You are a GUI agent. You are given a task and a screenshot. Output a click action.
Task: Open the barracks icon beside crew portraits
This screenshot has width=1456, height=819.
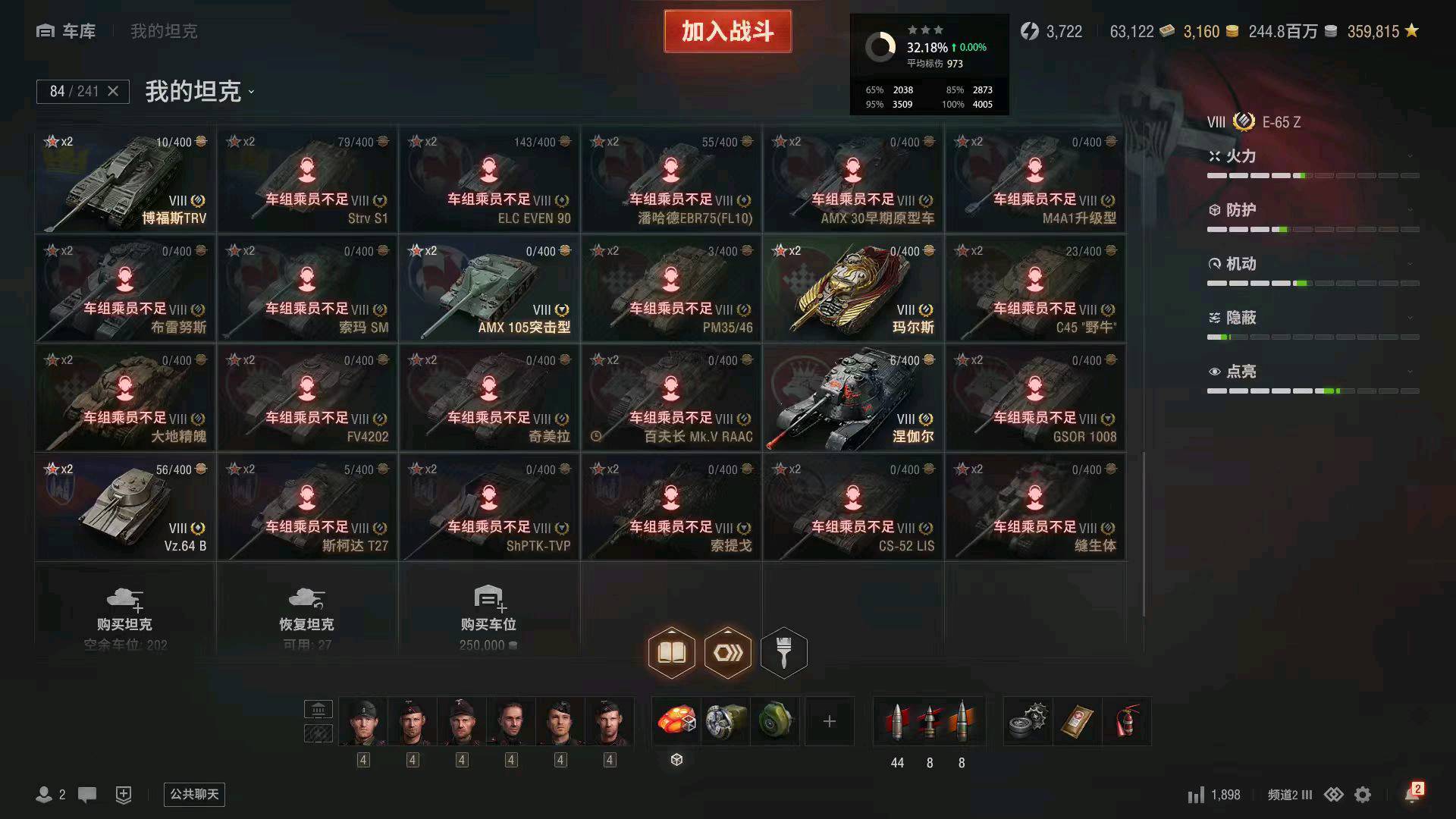pos(318,709)
